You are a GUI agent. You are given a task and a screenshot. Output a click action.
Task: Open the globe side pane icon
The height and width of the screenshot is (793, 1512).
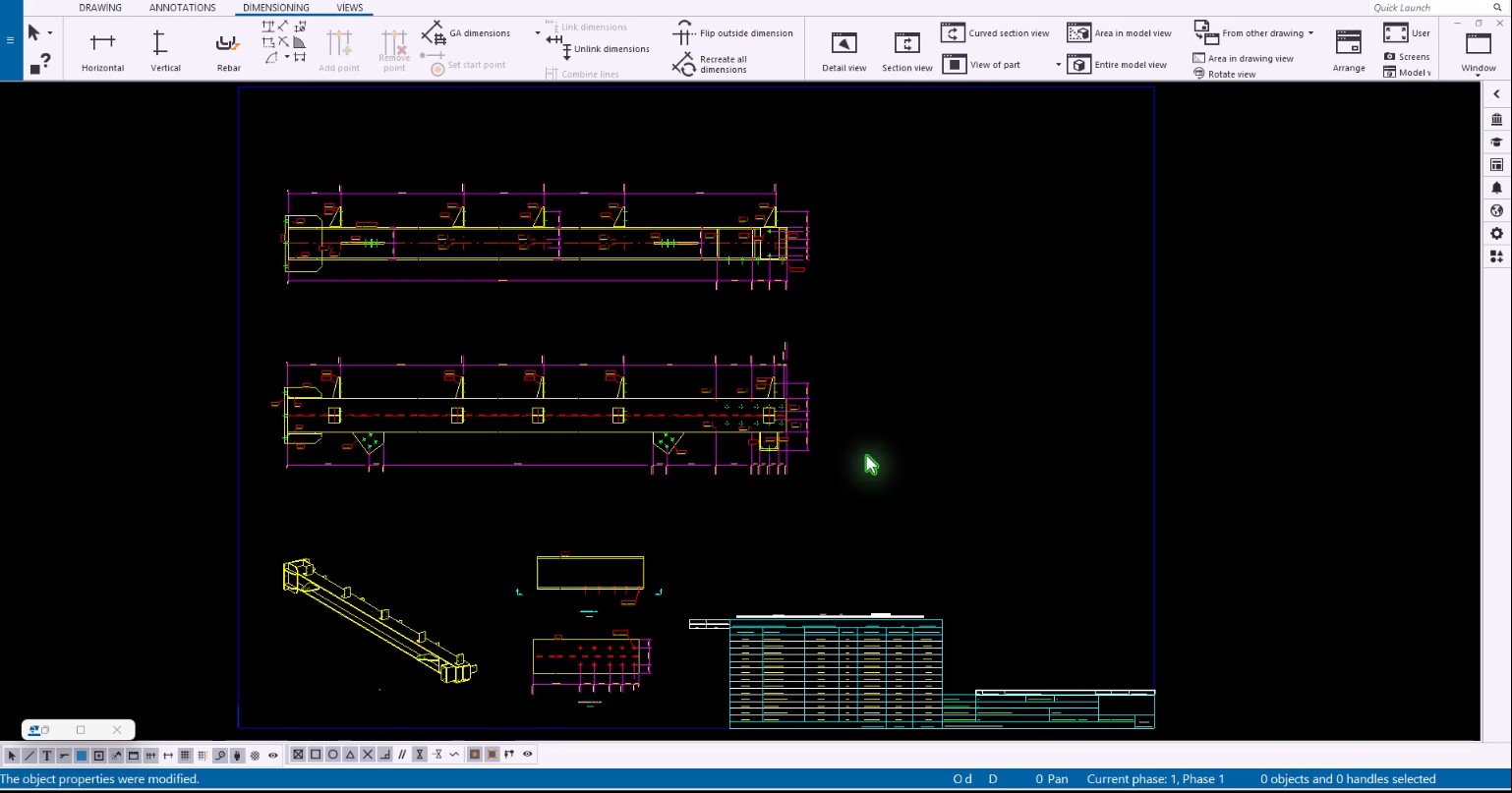(x=1496, y=210)
